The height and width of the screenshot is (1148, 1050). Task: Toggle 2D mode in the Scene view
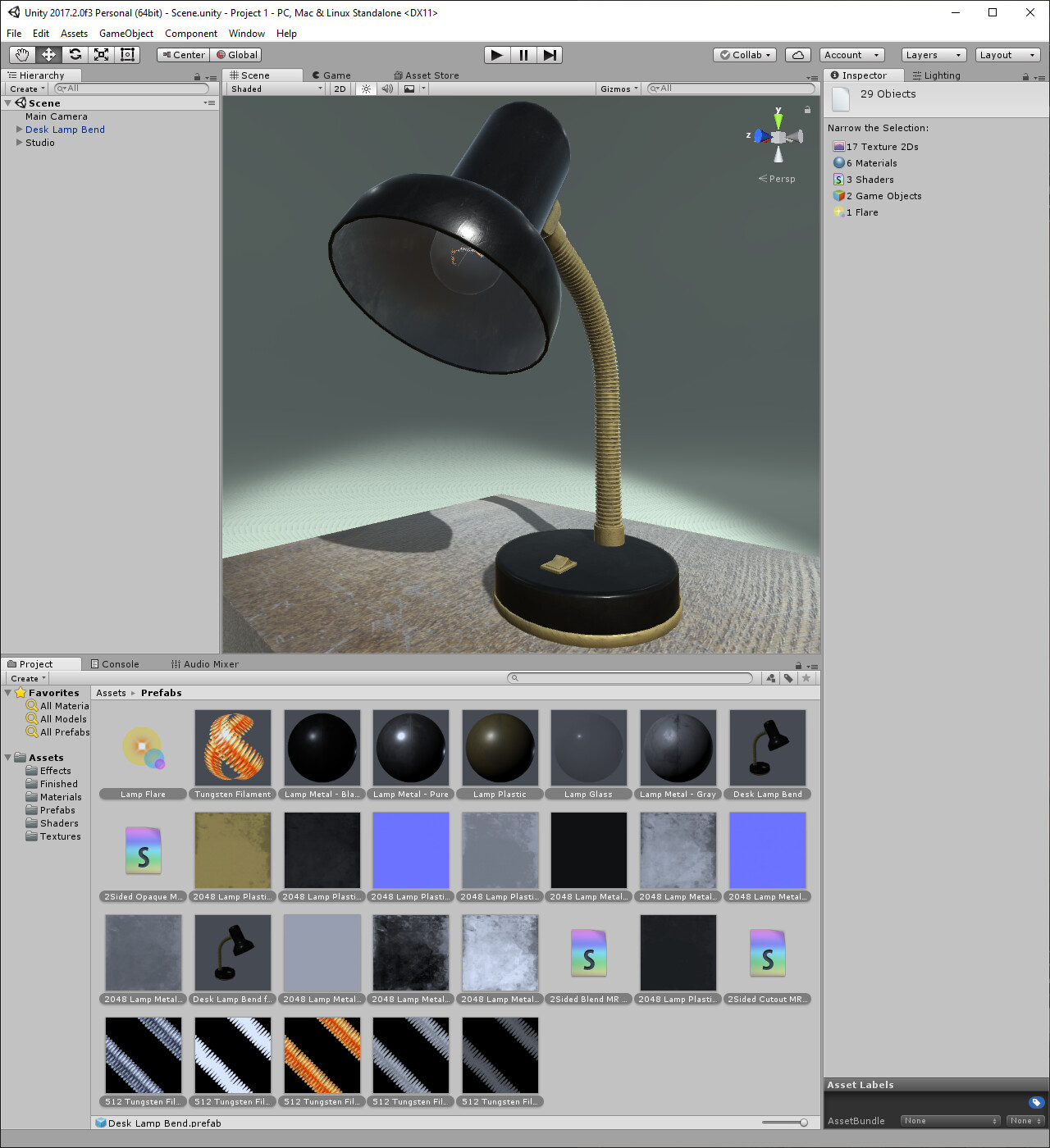[x=340, y=89]
